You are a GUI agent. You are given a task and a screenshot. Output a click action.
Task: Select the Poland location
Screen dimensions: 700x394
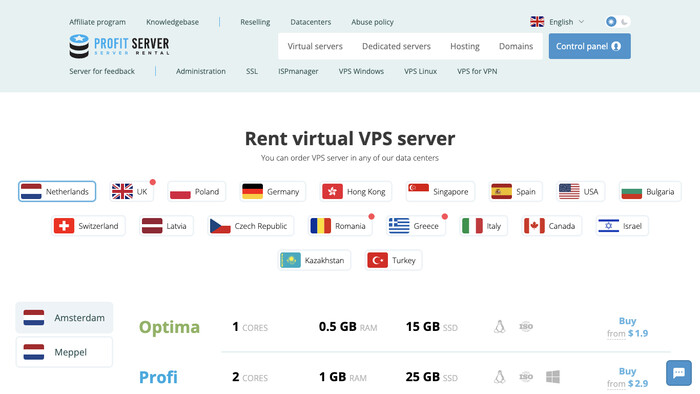pyautogui.click(x=196, y=191)
